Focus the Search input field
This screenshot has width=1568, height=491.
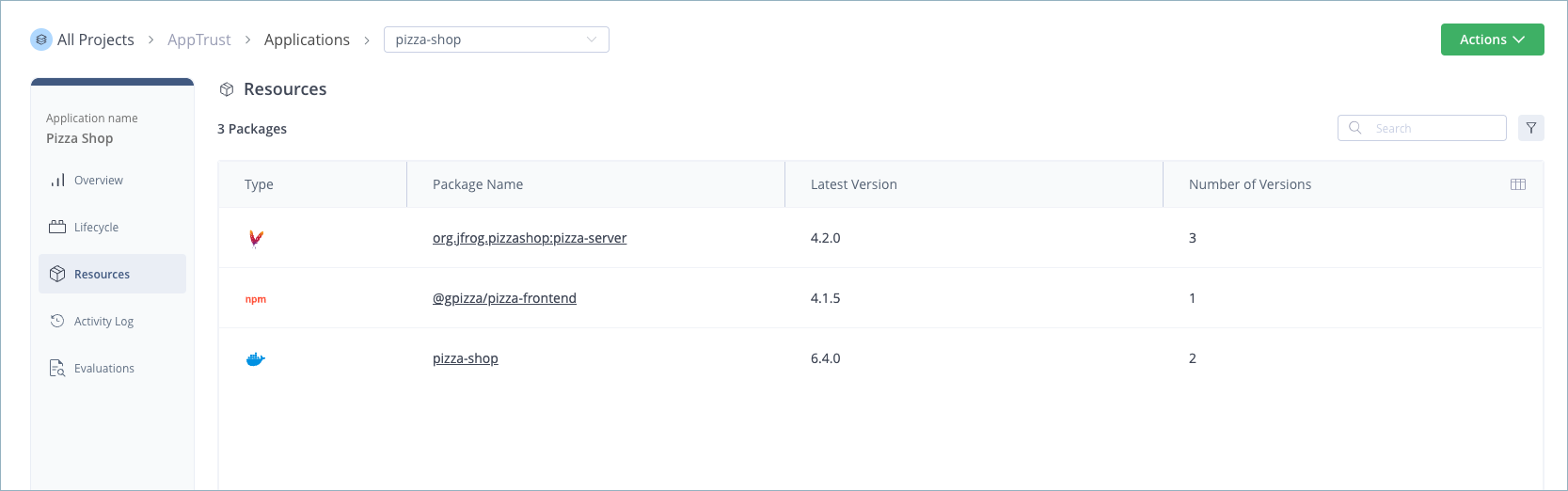pos(1422,128)
